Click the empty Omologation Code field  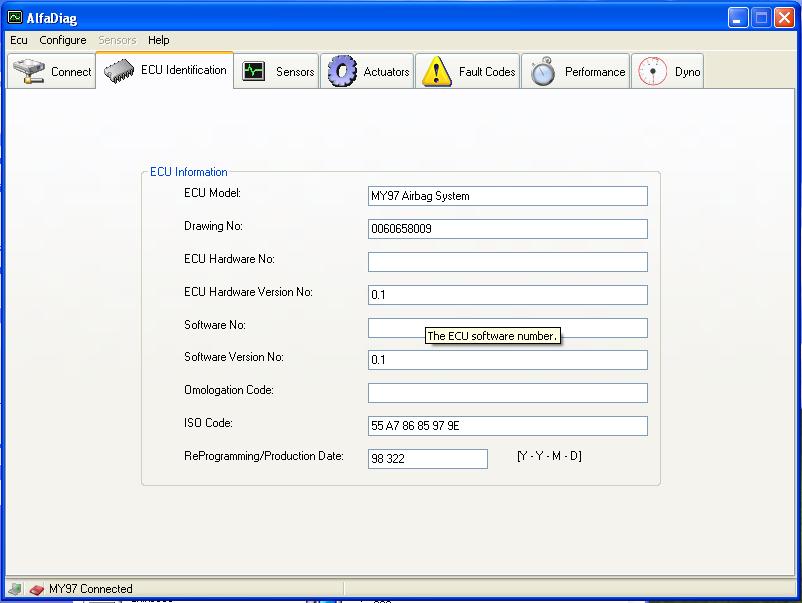coord(507,393)
